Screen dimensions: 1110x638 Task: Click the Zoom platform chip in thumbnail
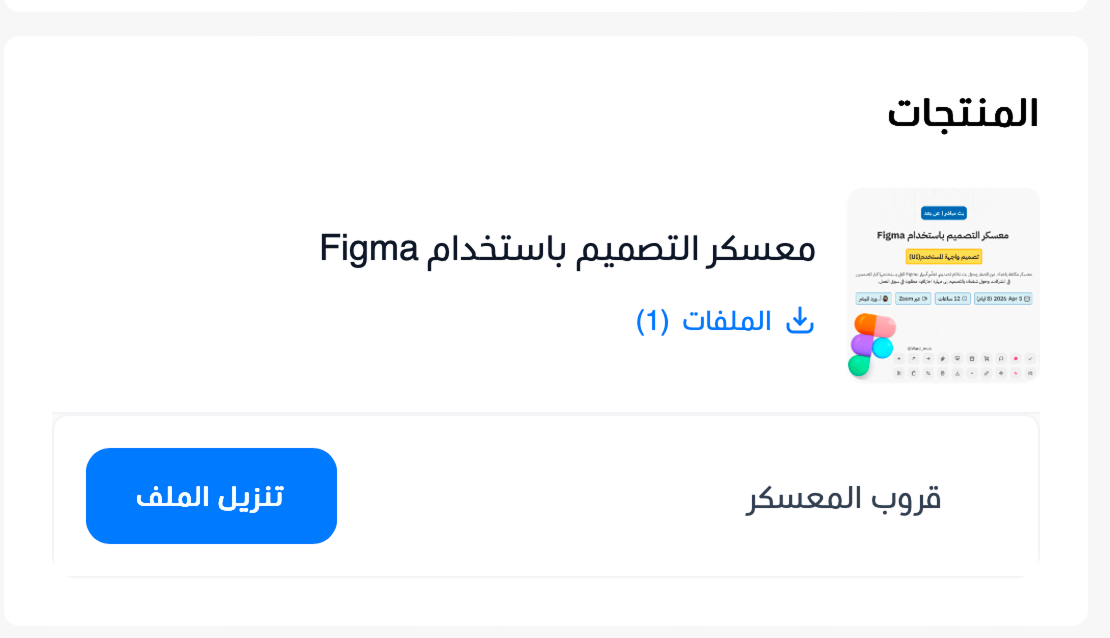pyautogui.click(x=911, y=298)
